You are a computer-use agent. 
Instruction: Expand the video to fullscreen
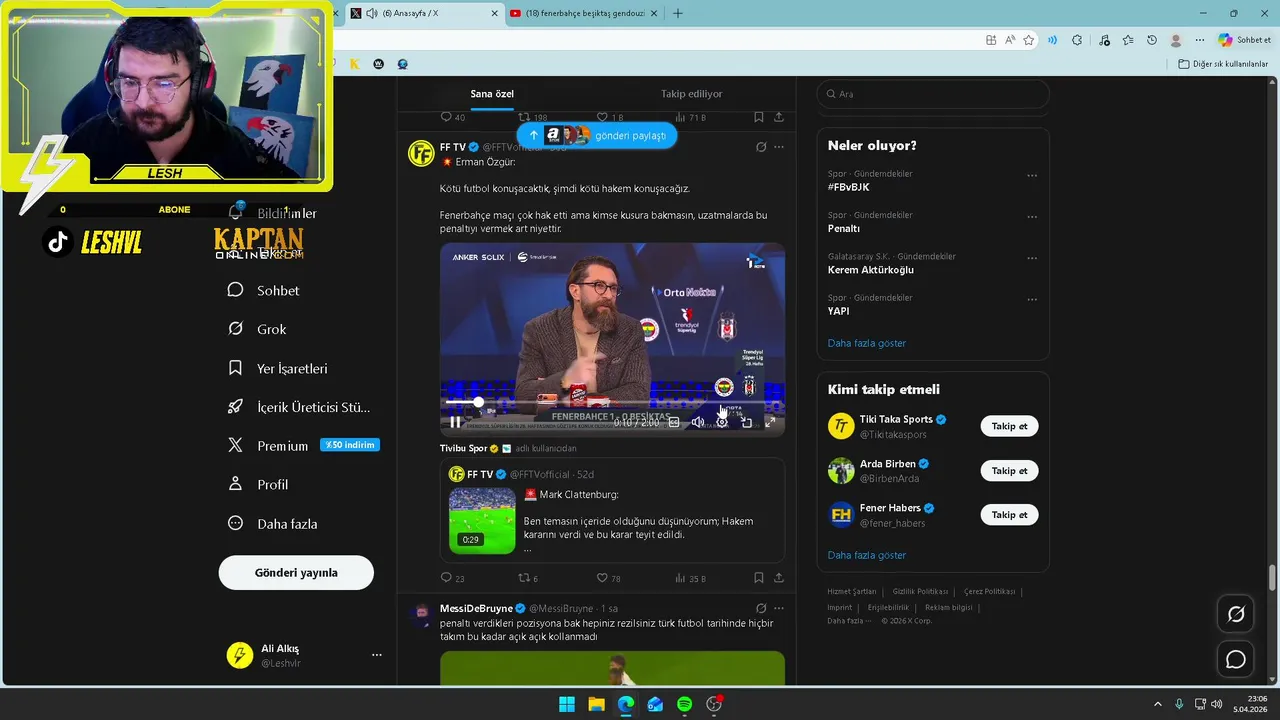[770, 422]
